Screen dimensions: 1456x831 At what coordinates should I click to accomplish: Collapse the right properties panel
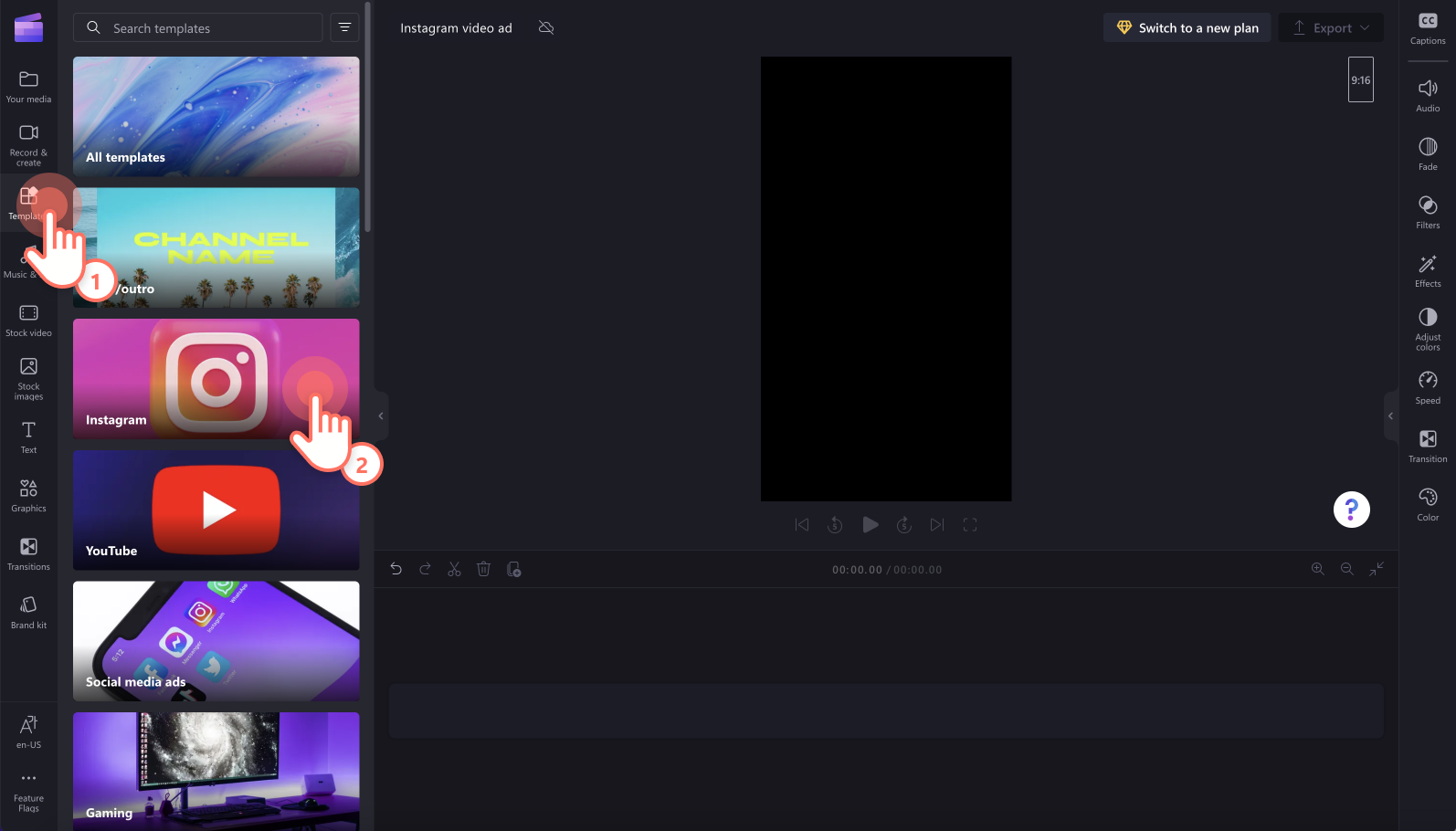pos(1391,415)
